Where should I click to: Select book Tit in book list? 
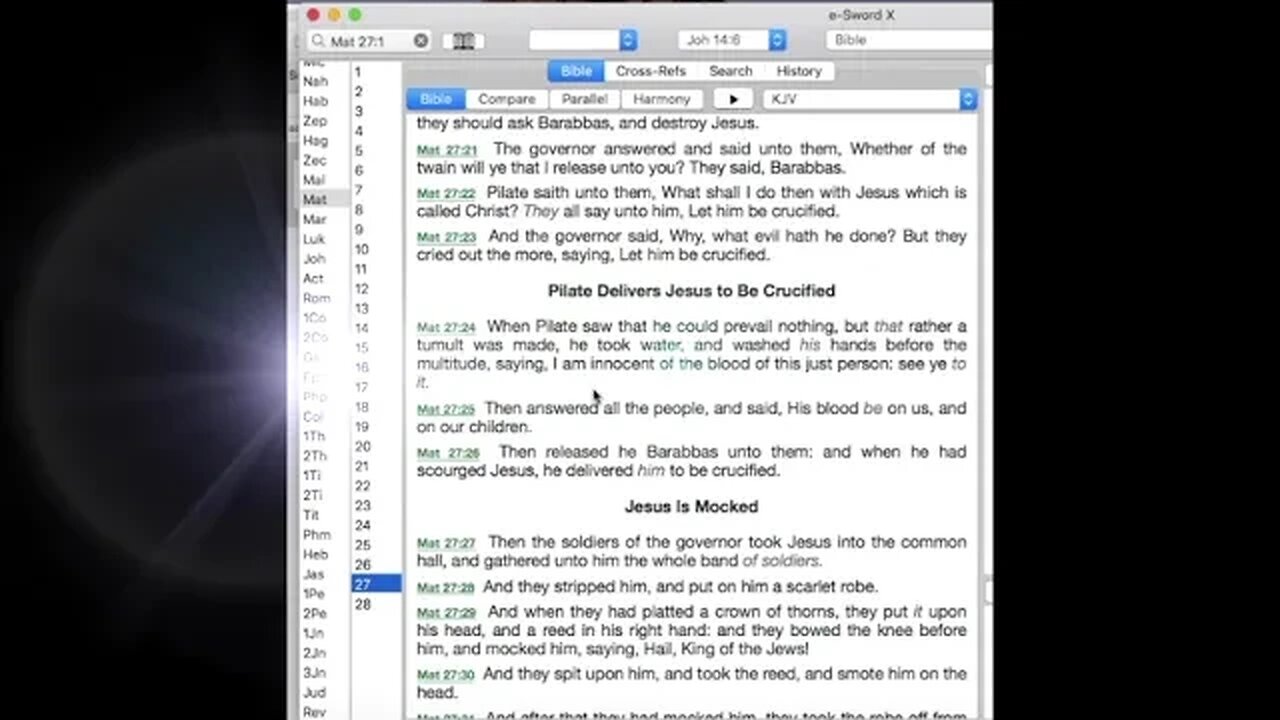point(311,515)
